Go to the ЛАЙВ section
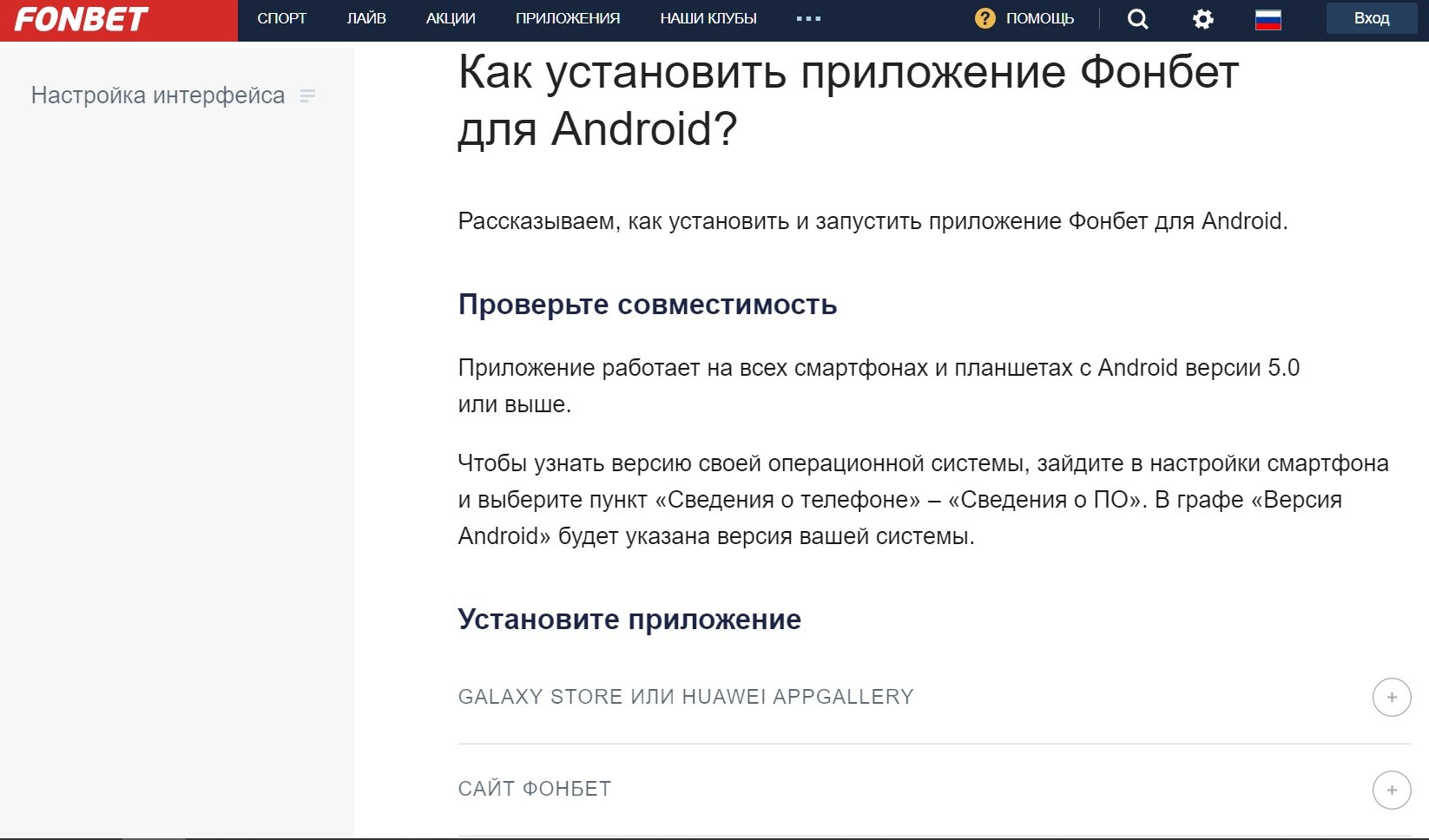This screenshot has width=1429, height=840. [x=366, y=18]
